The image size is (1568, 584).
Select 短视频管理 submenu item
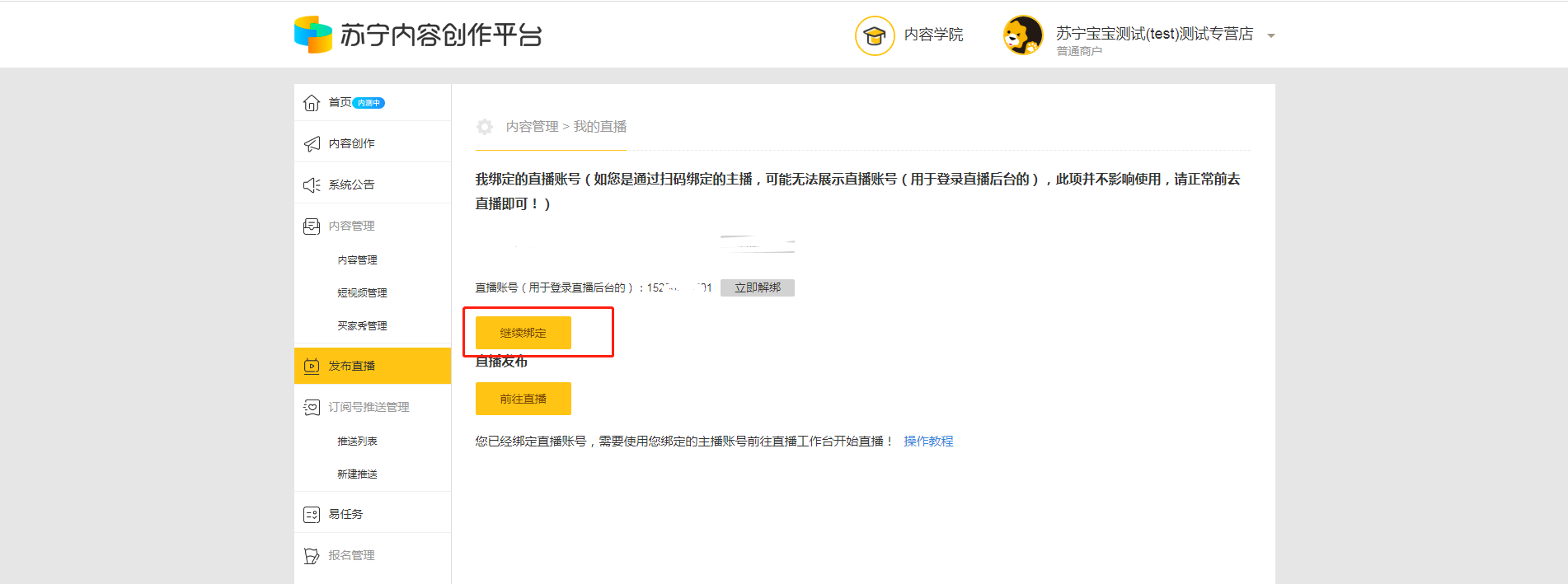(x=362, y=293)
